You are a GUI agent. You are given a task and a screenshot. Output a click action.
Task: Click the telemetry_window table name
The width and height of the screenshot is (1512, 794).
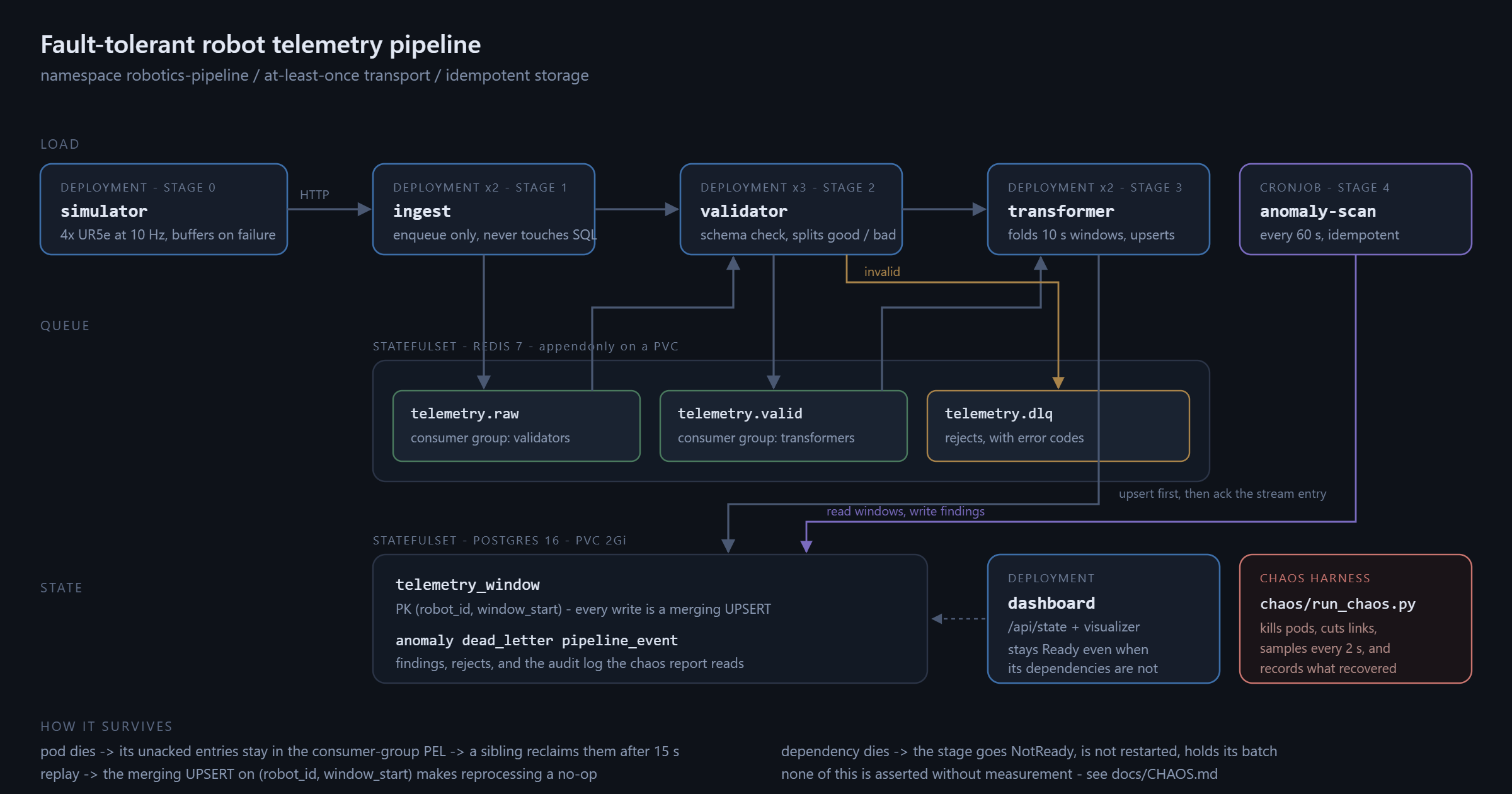click(467, 585)
